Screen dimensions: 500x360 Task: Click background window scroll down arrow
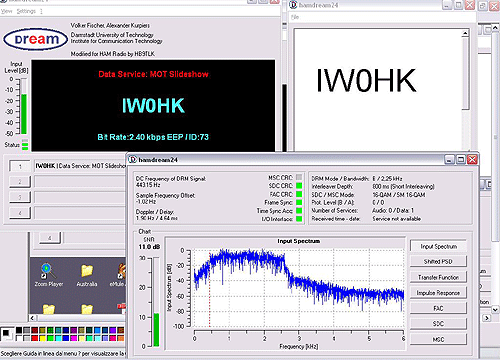495,310
